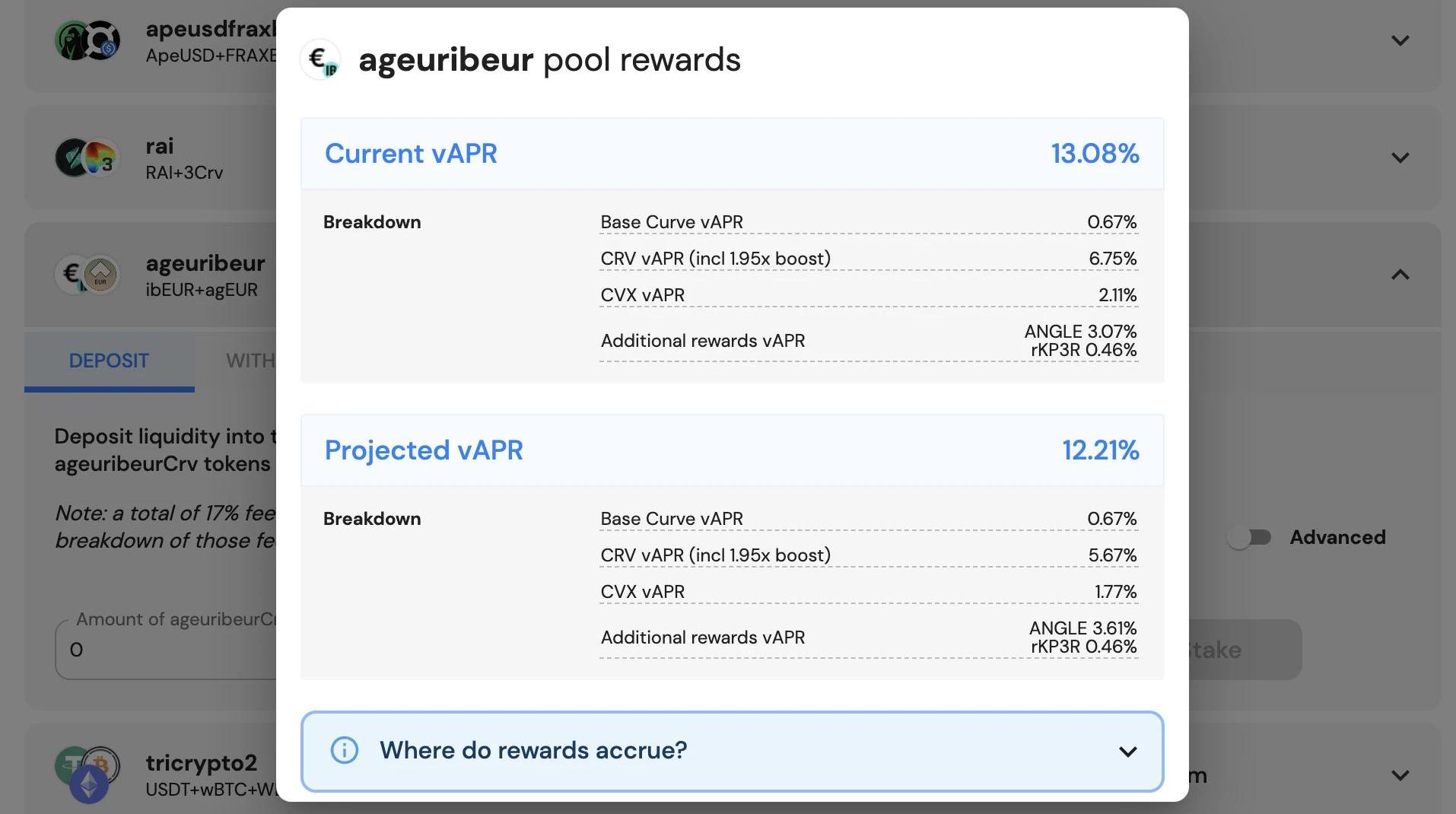Click the Projected vAPR heading
The image size is (1456, 814).
click(x=424, y=450)
